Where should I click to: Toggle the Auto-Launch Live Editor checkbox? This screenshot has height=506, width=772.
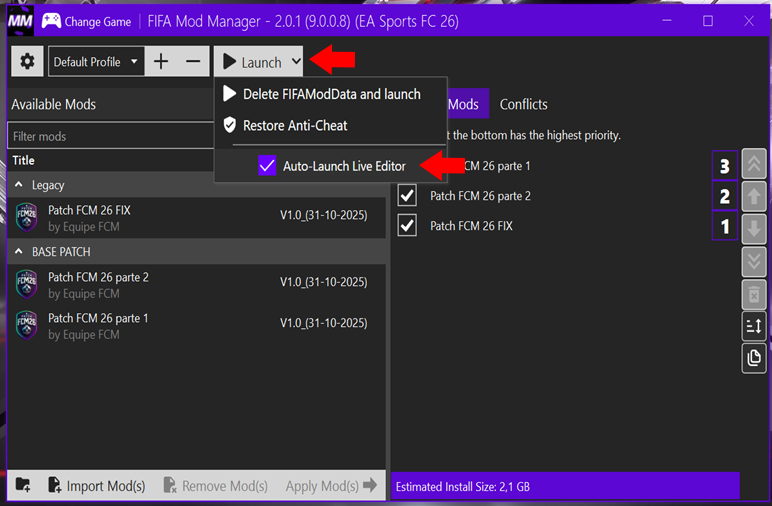(267, 166)
